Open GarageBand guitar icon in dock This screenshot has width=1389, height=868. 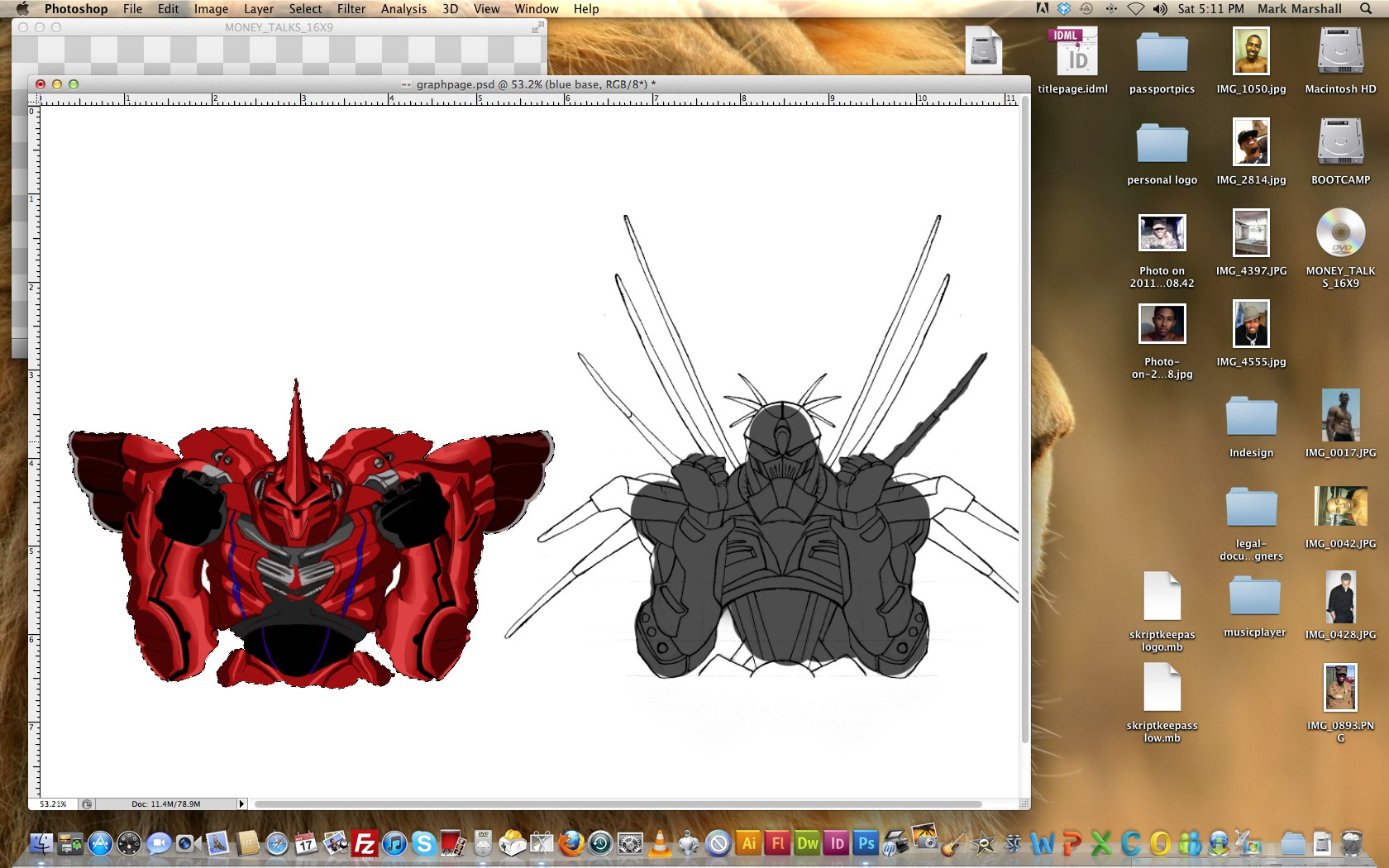point(954,843)
